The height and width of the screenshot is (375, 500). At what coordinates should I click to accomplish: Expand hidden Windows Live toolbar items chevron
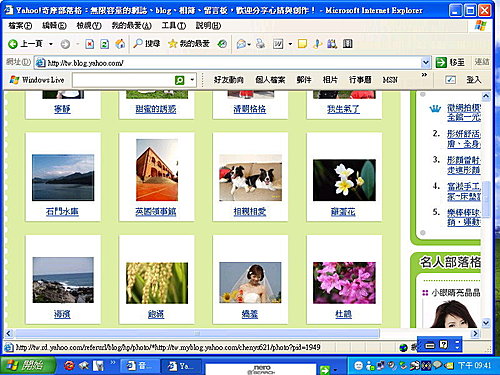click(x=424, y=75)
